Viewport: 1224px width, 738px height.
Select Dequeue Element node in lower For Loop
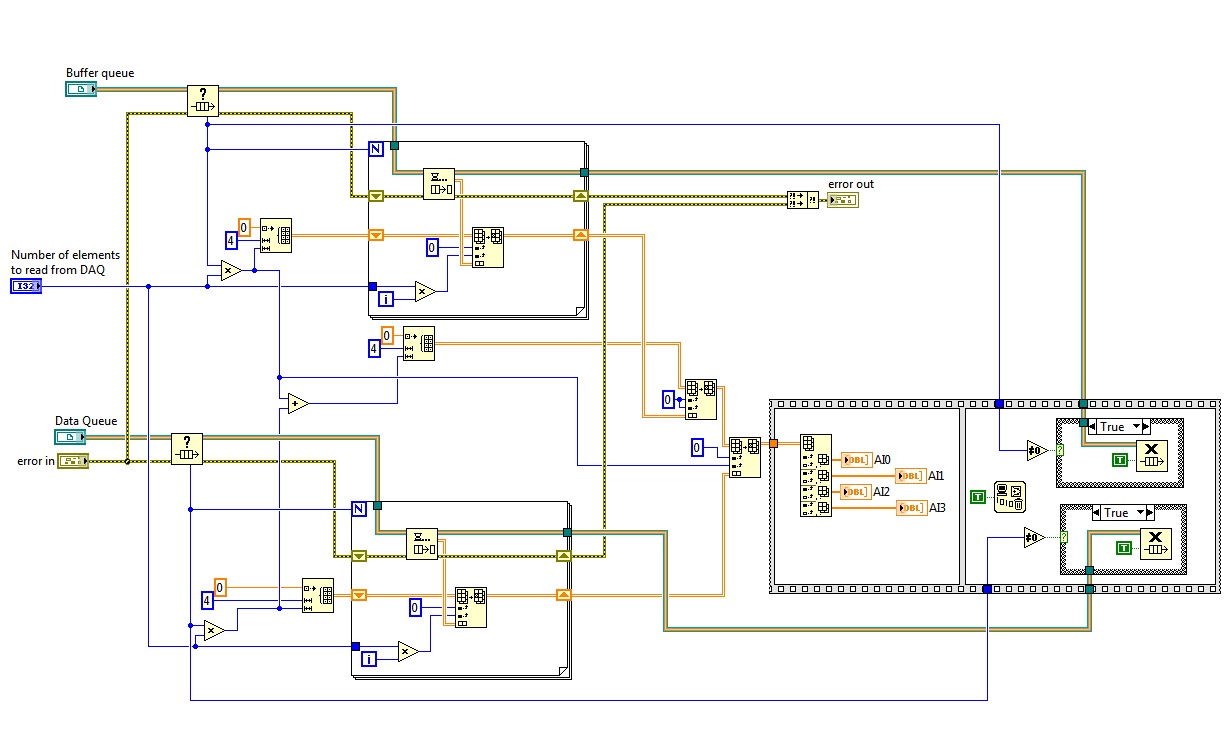pos(422,545)
